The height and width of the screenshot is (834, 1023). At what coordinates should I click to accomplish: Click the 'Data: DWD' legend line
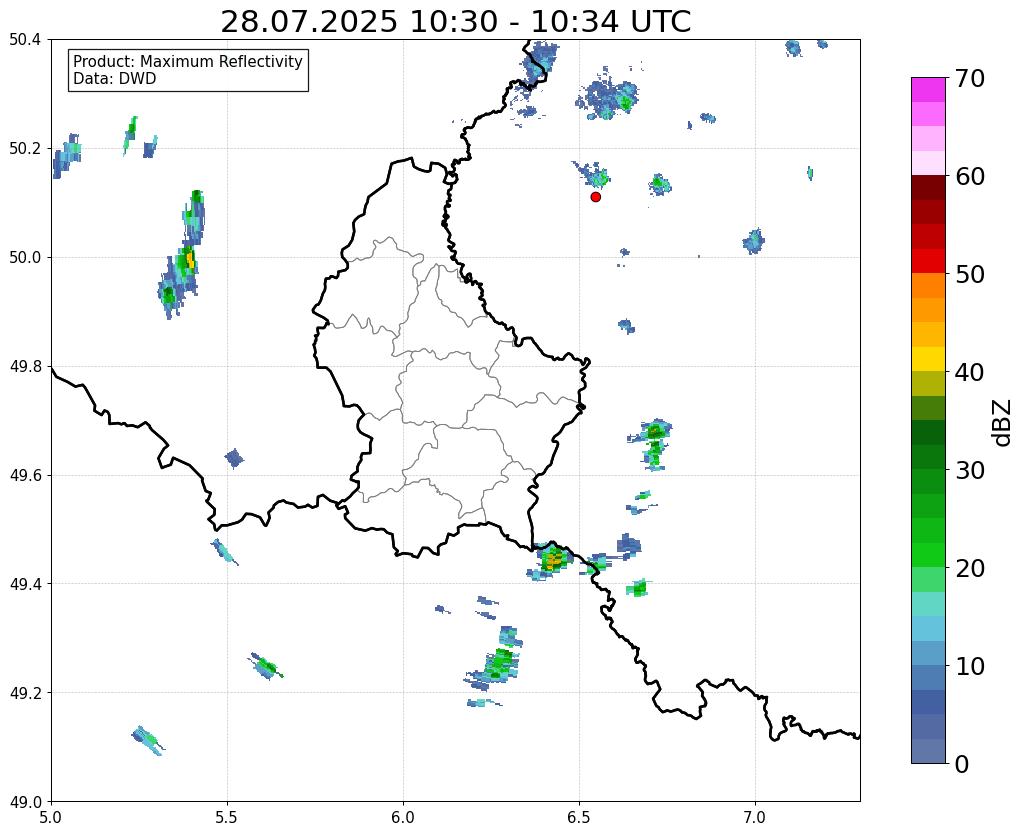point(115,79)
